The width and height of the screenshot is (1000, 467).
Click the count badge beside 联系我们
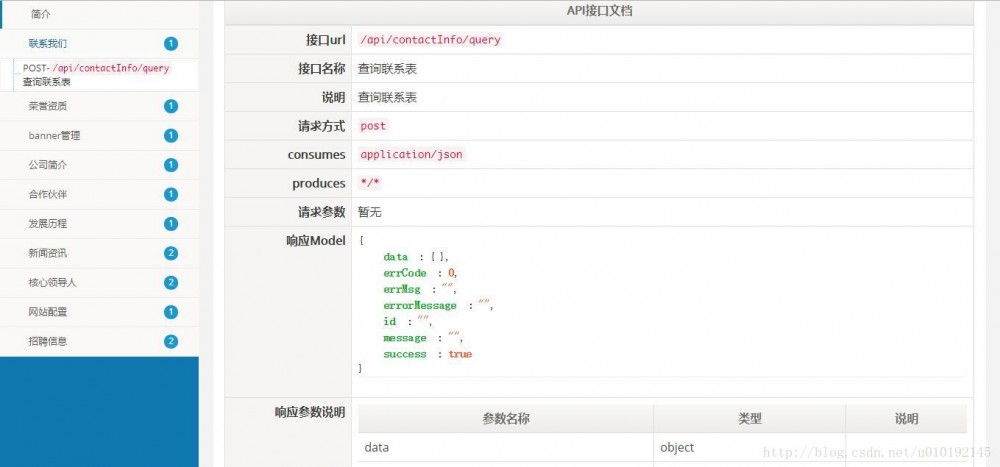pos(170,43)
